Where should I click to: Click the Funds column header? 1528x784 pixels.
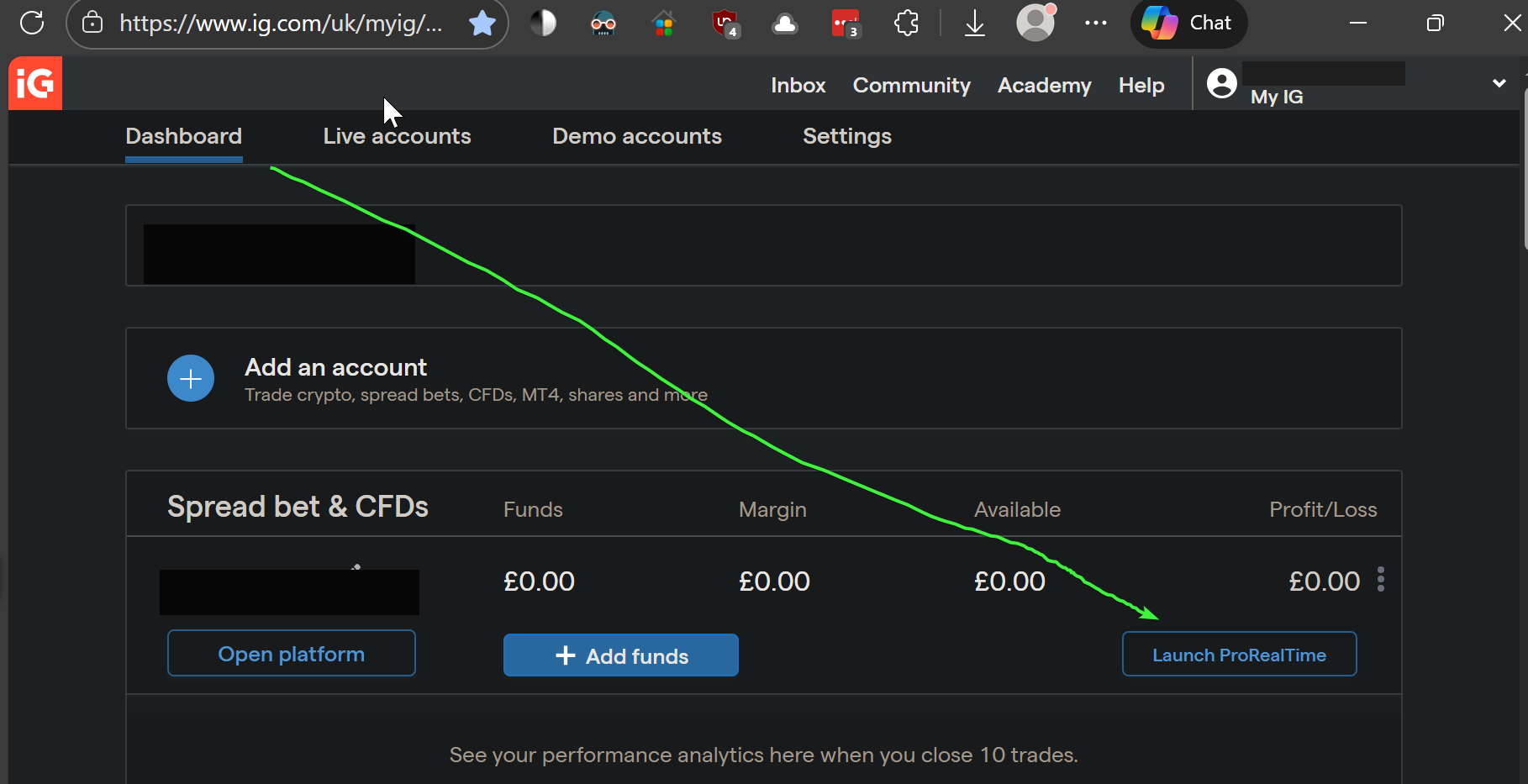[533, 509]
